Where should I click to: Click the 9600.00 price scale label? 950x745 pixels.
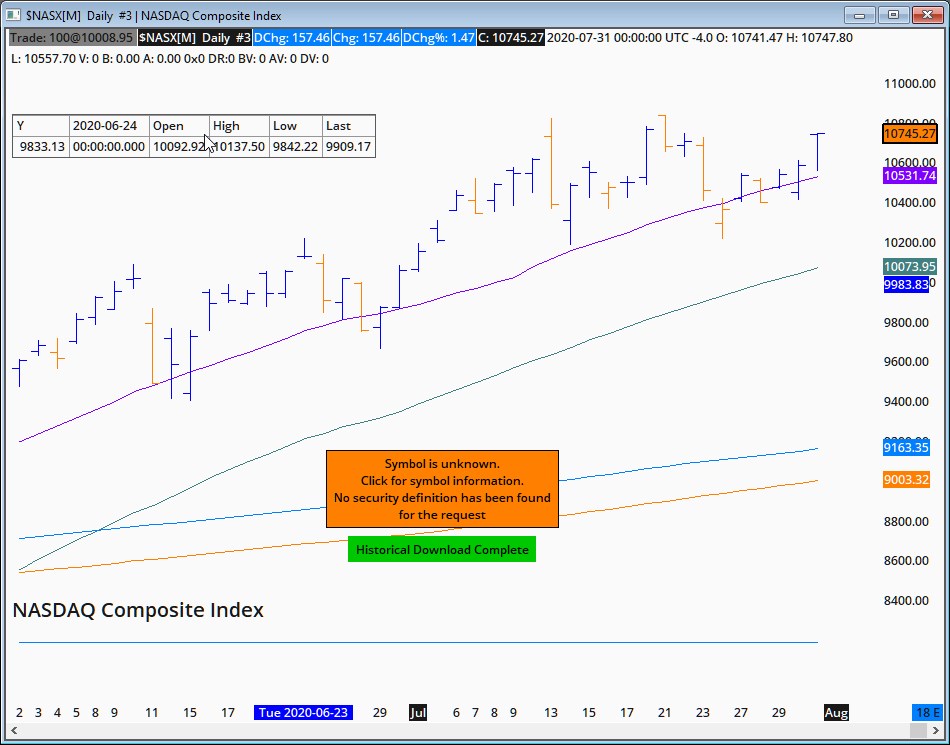click(906, 362)
